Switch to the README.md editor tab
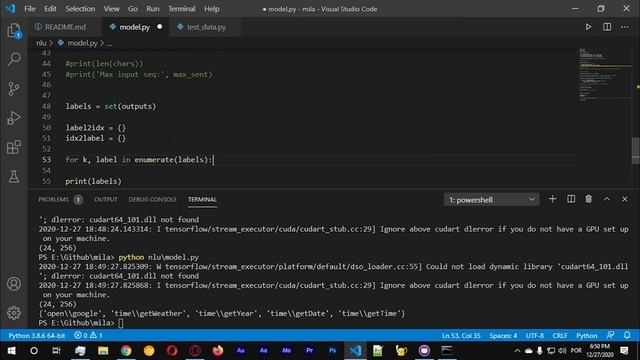 click(64, 27)
